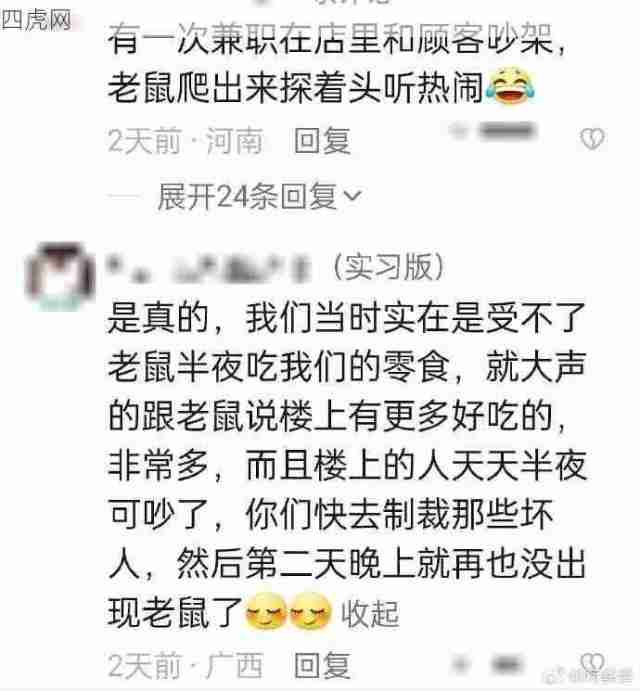This screenshot has height=691, width=640.
Task: Tap the crying-laughing emoji after 听热闹
Action: pos(511,85)
